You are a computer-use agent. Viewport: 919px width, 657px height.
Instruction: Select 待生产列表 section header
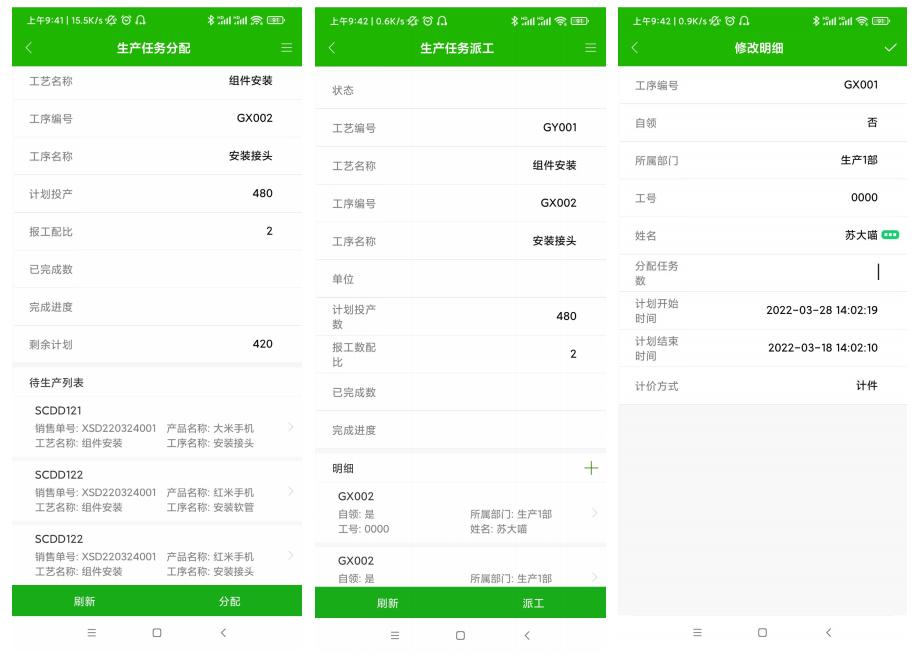[56, 382]
